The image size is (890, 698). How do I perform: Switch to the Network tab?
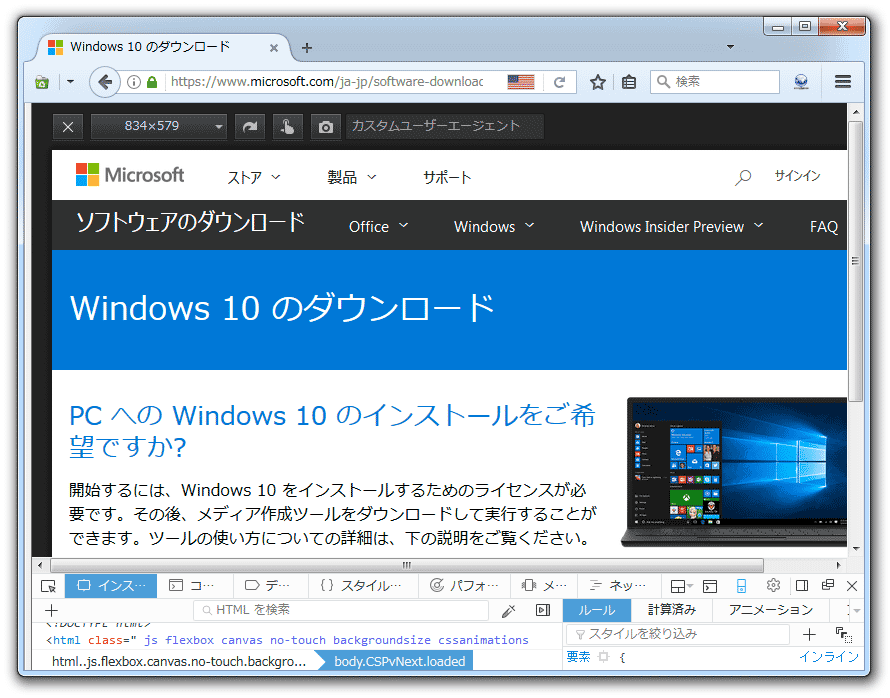tap(618, 586)
